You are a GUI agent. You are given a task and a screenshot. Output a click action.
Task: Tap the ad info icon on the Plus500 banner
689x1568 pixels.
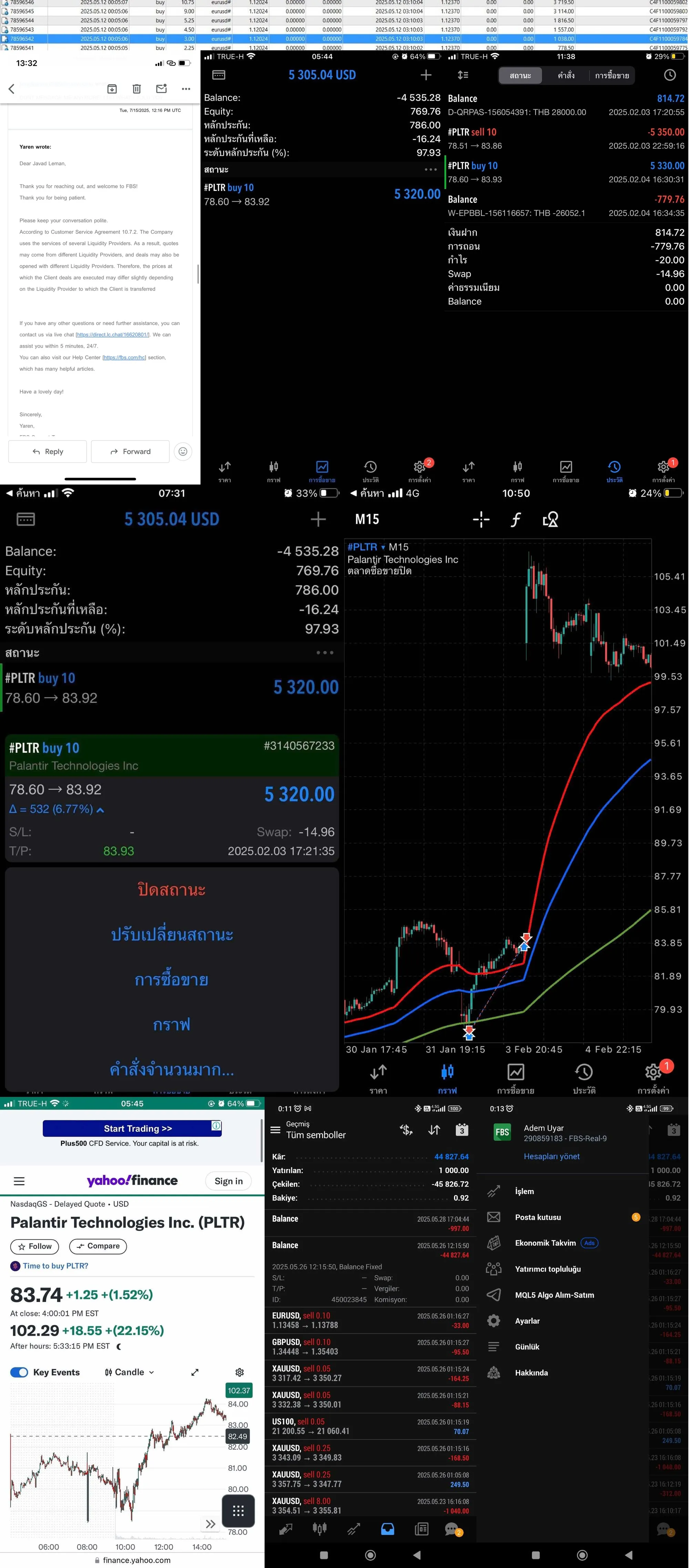216,1126
